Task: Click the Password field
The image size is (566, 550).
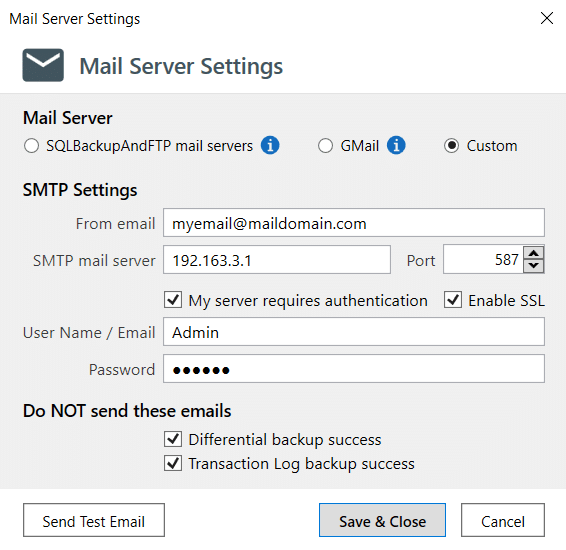Action: (354, 369)
